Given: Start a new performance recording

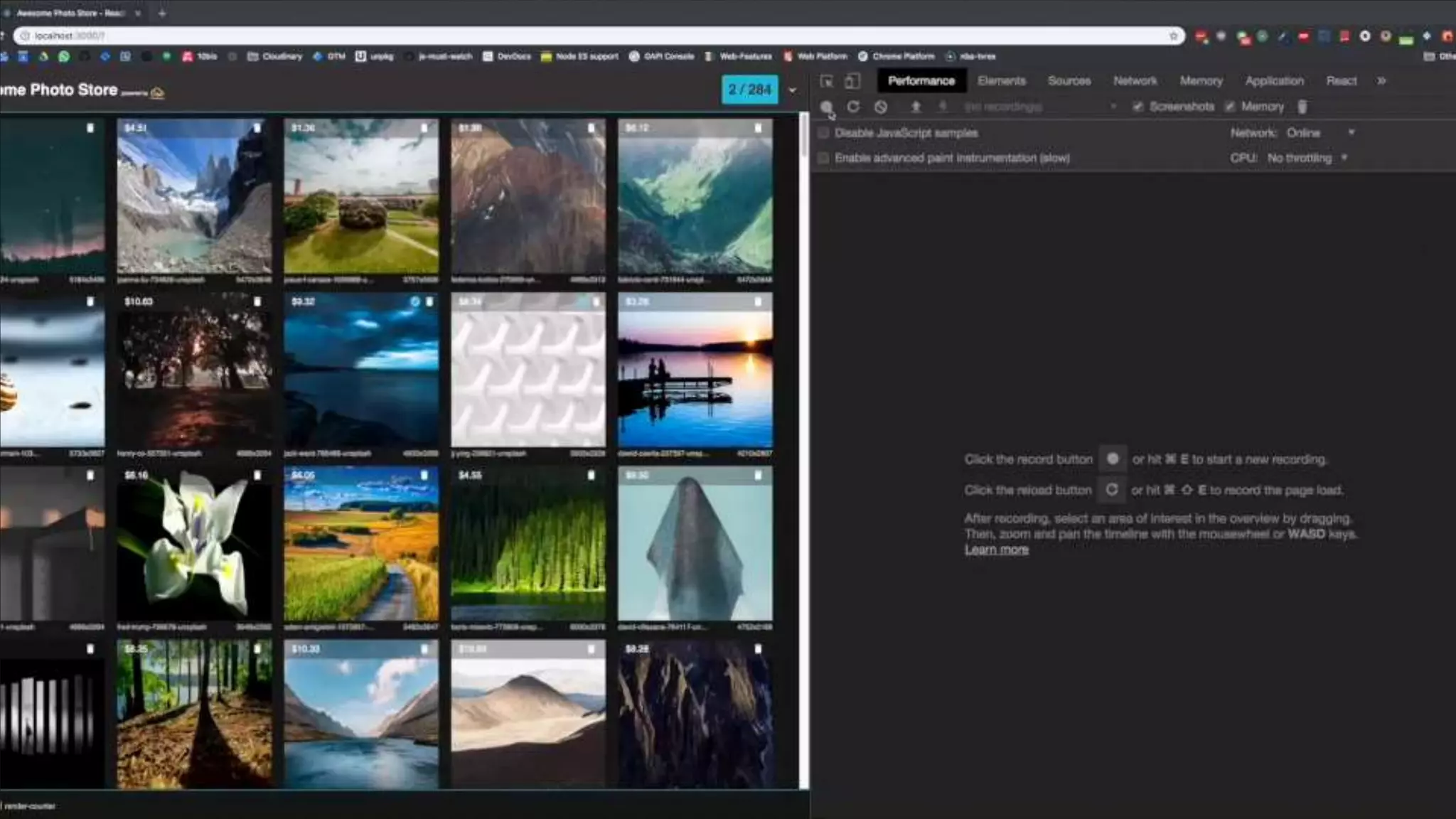Looking at the screenshot, I should coord(826,107).
